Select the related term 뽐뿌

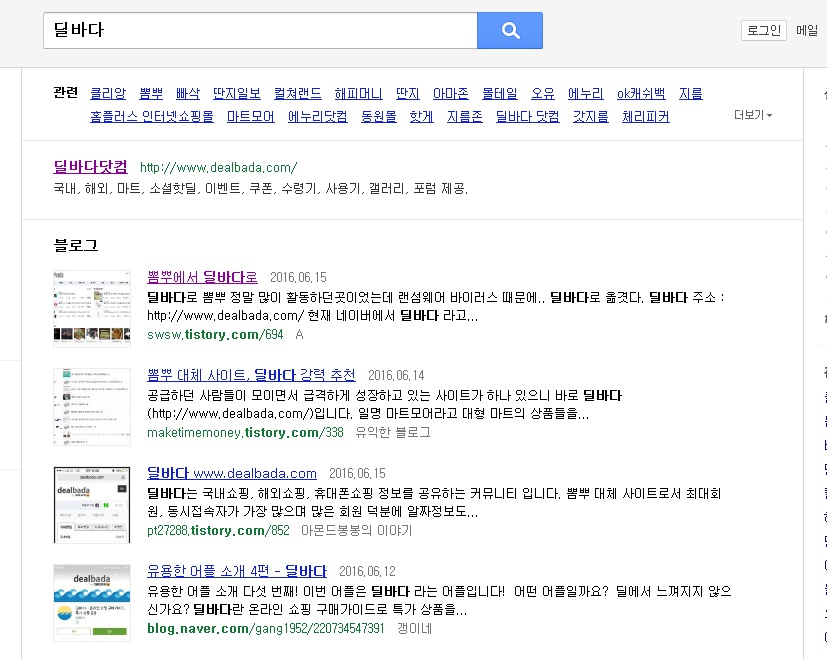pyautogui.click(x=151, y=93)
